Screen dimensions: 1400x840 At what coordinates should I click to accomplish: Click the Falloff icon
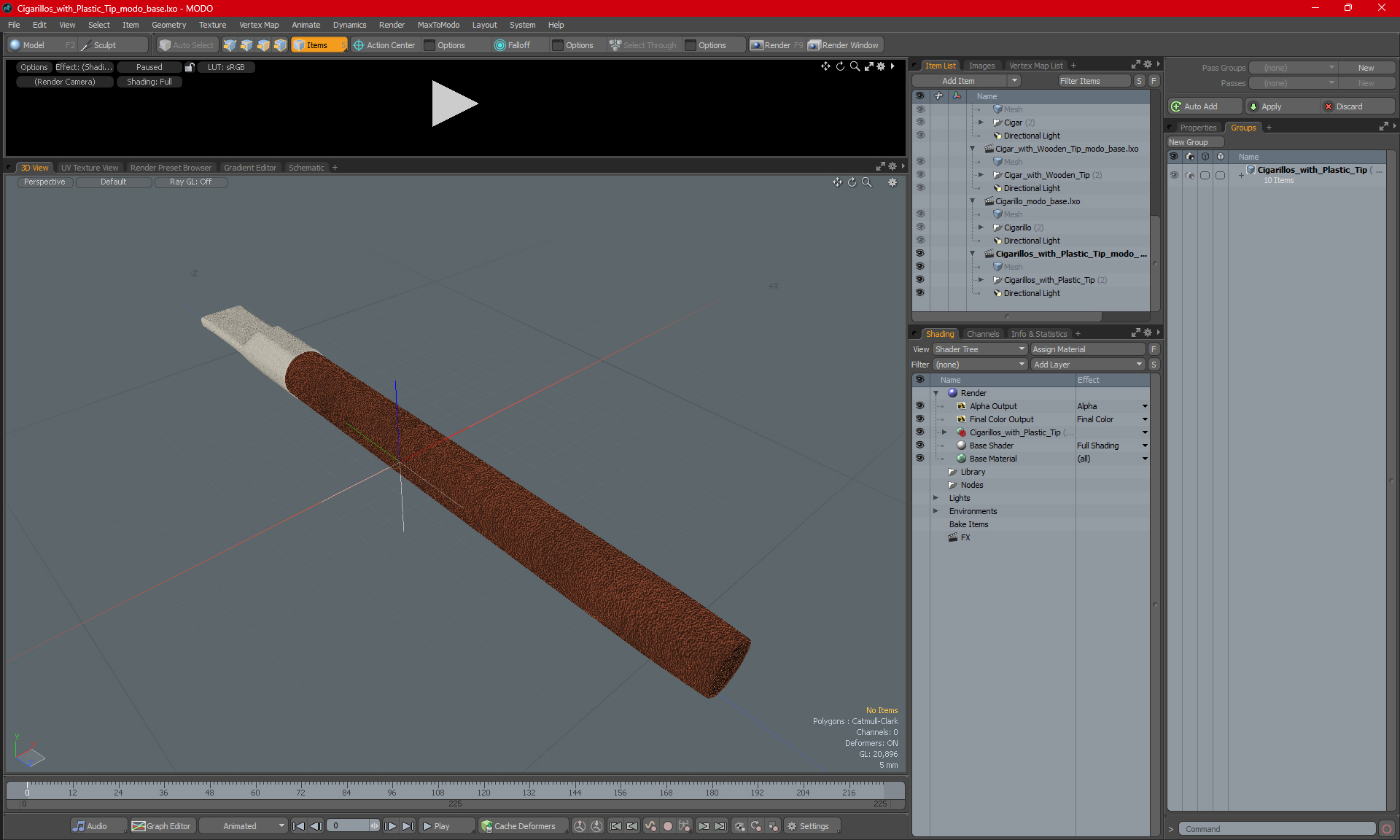[x=499, y=45]
